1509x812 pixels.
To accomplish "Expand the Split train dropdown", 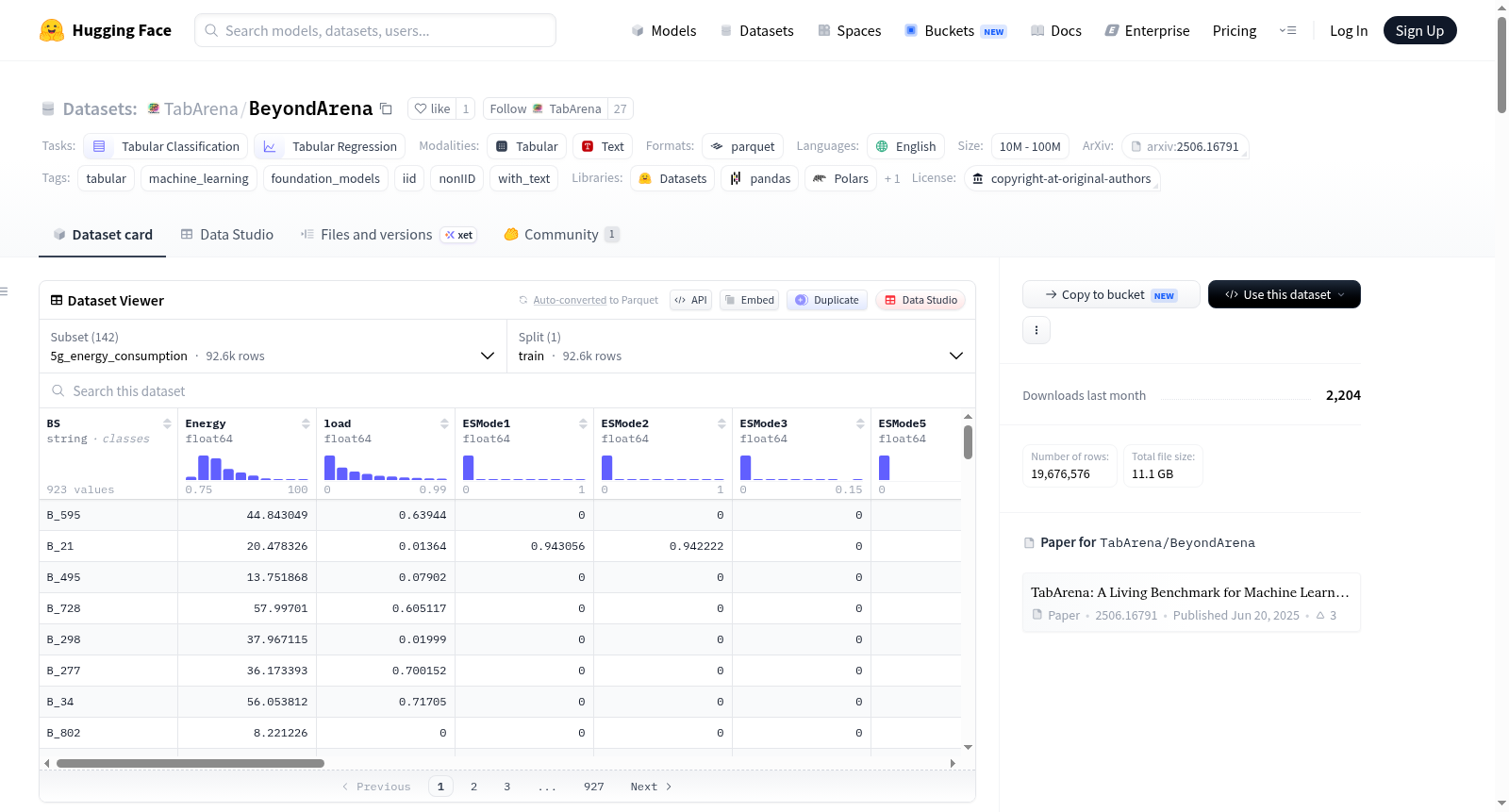I will pos(741,346).
